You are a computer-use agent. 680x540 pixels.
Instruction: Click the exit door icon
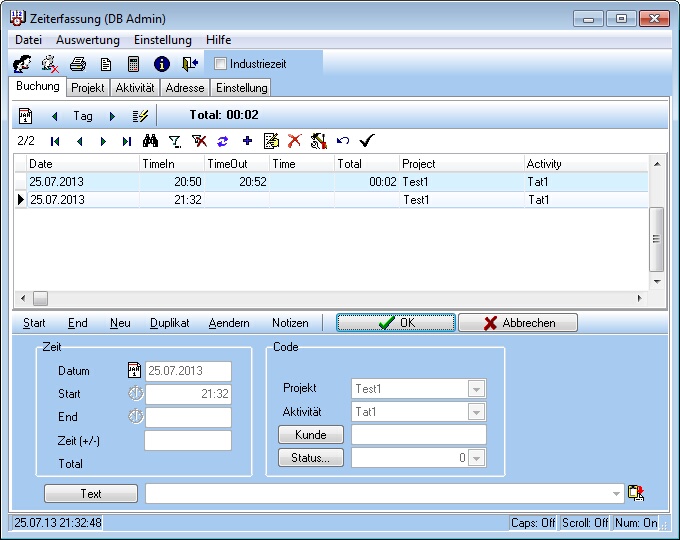coord(190,64)
